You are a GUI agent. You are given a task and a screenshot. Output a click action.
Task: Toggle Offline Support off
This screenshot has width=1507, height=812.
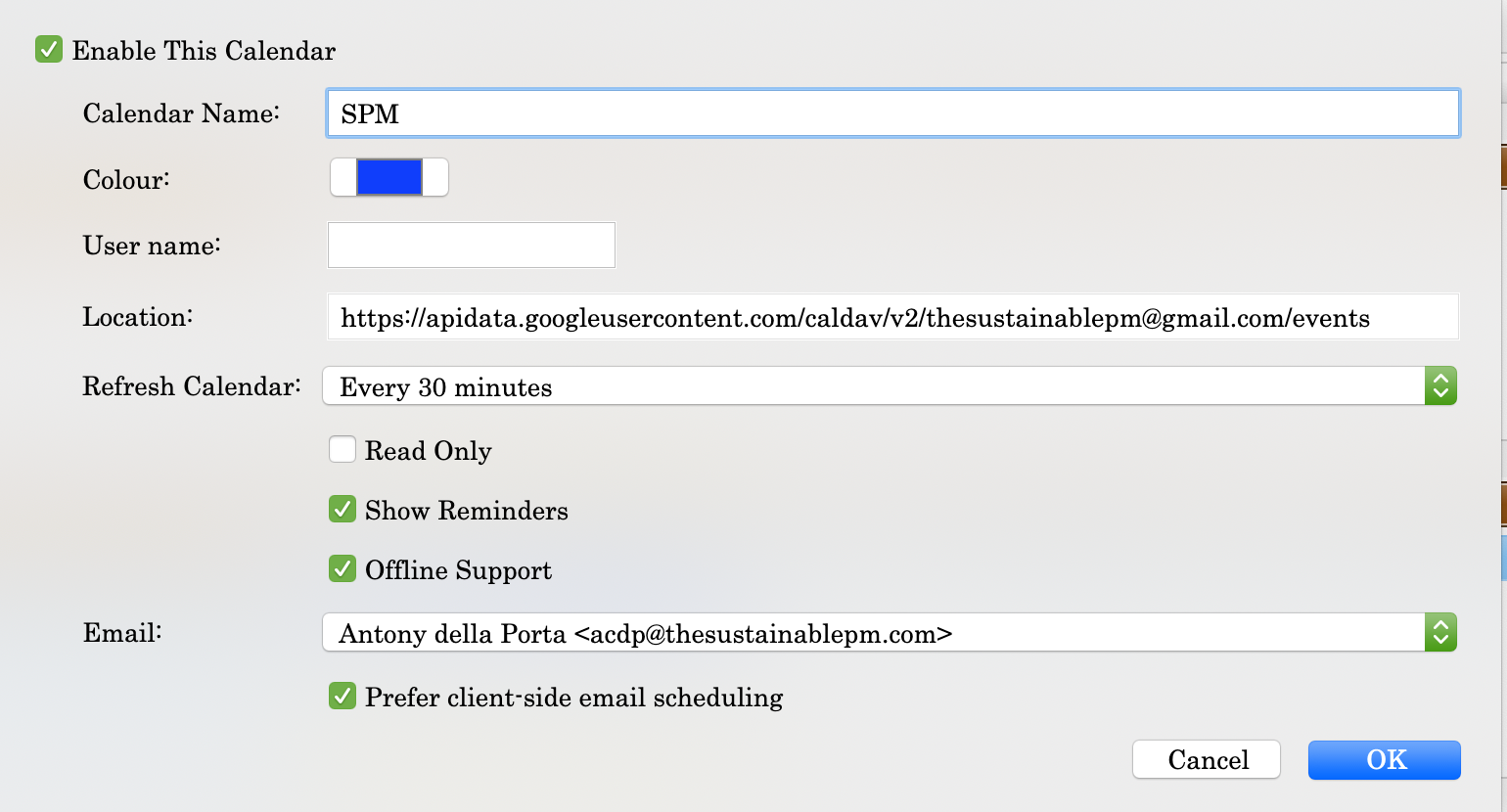342,568
